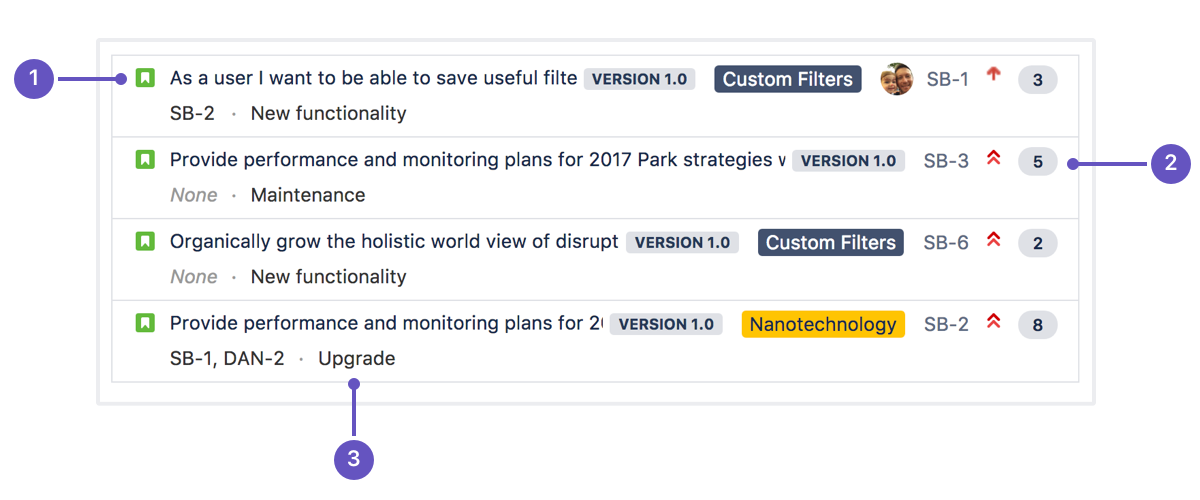The height and width of the screenshot is (500, 1200).
Task: Click the yellow Nanotechnology epic label
Action: tap(823, 324)
